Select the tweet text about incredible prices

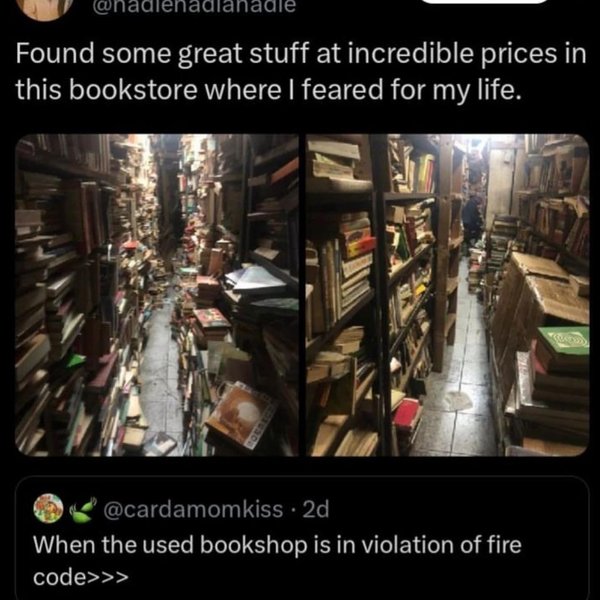(x=301, y=71)
